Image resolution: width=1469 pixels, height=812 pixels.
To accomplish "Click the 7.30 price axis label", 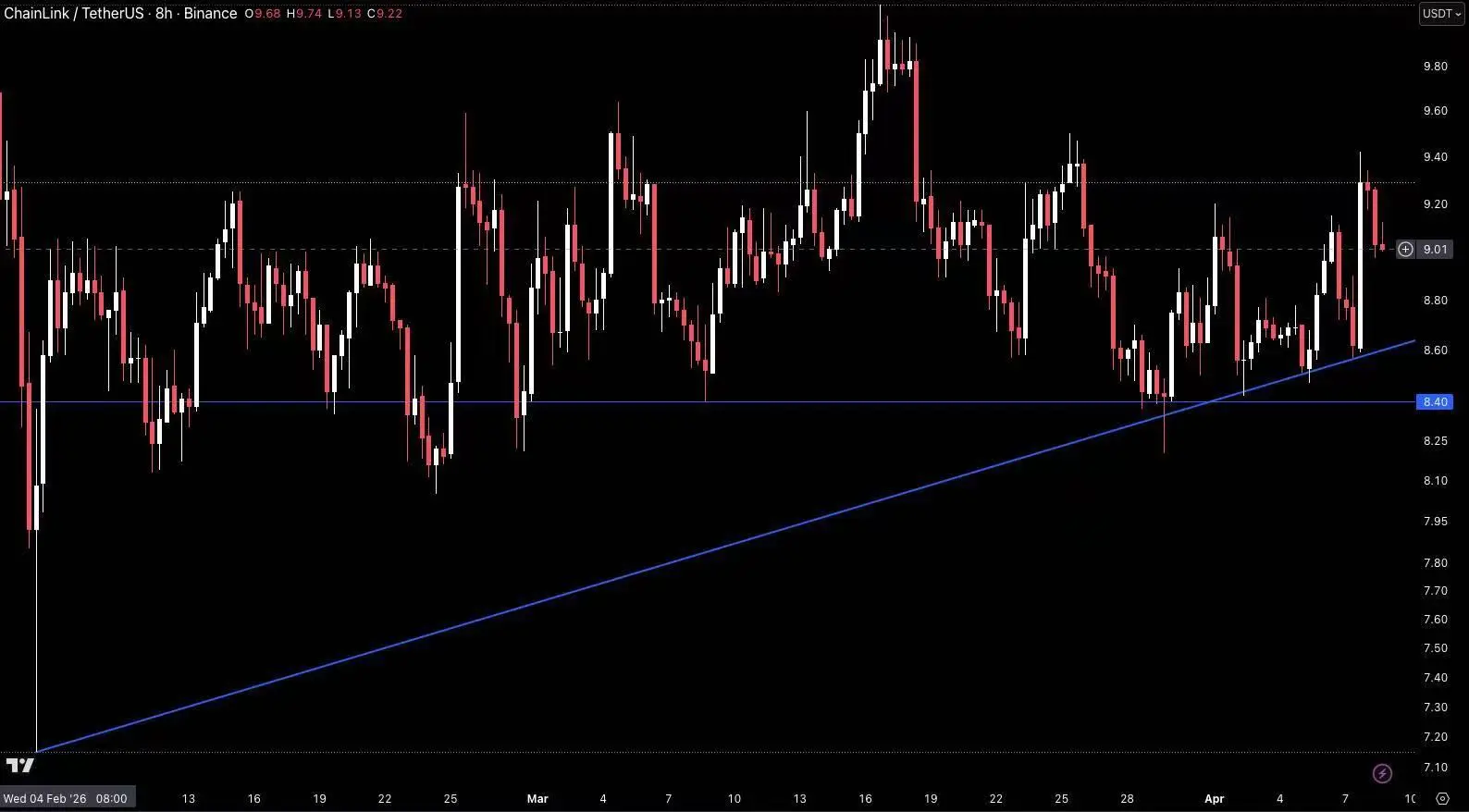I will tap(1435, 707).
